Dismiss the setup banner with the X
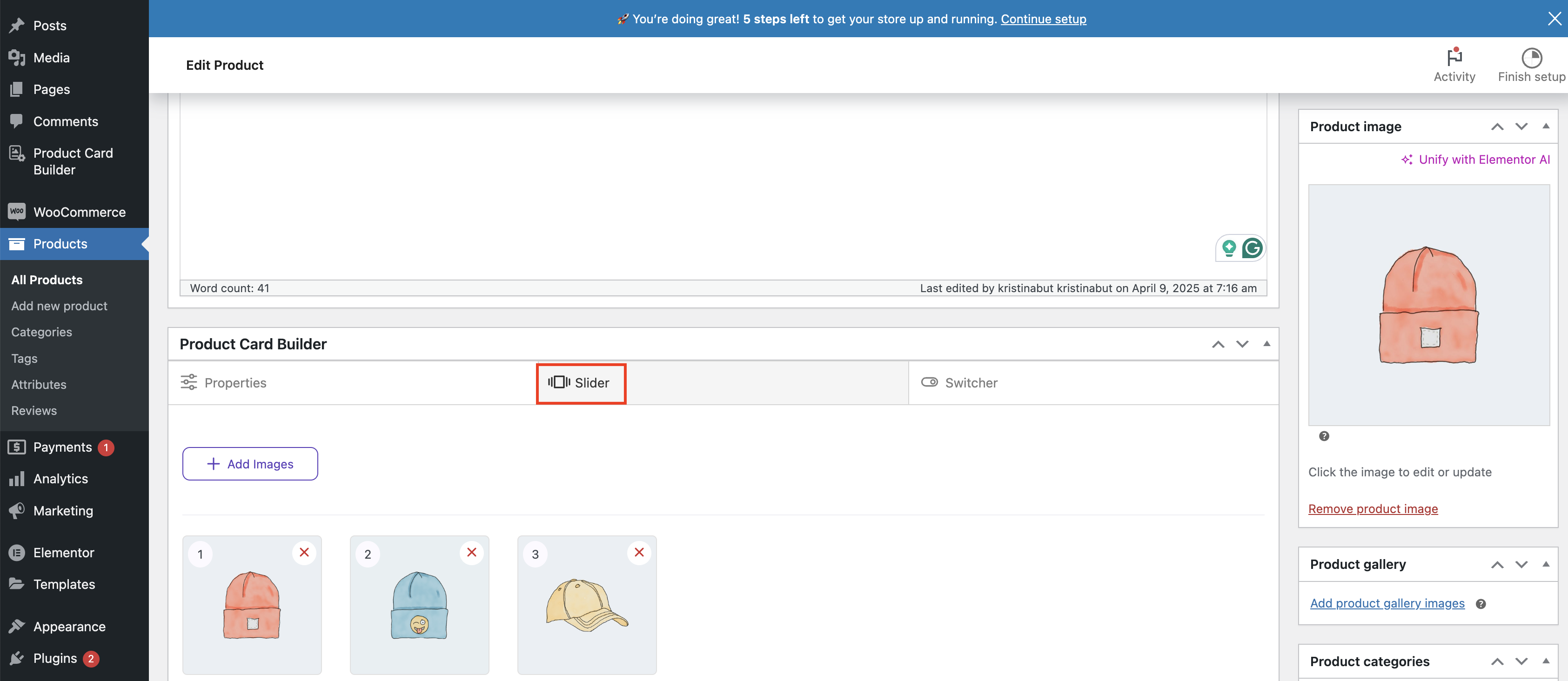The image size is (1568, 681). point(1554,19)
